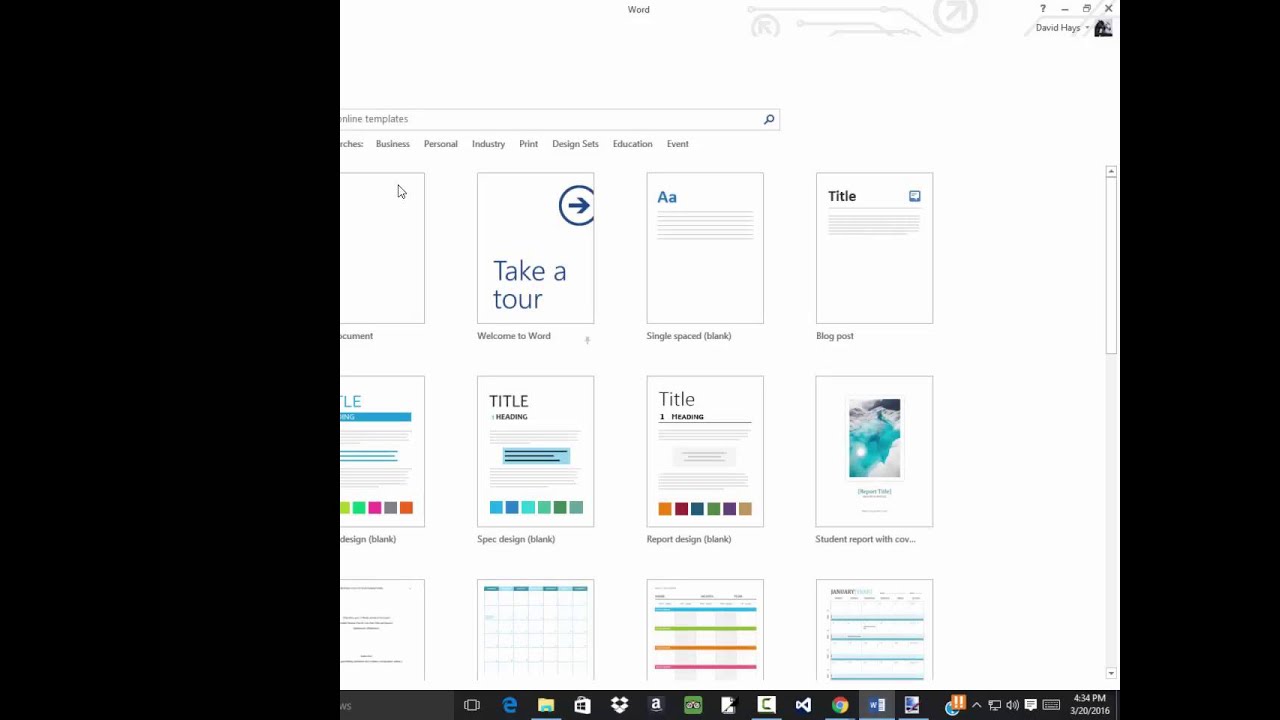This screenshot has height=720, width=1280.
Task: Click the David Hays profile picture
Action: [x=1103, y=28]
